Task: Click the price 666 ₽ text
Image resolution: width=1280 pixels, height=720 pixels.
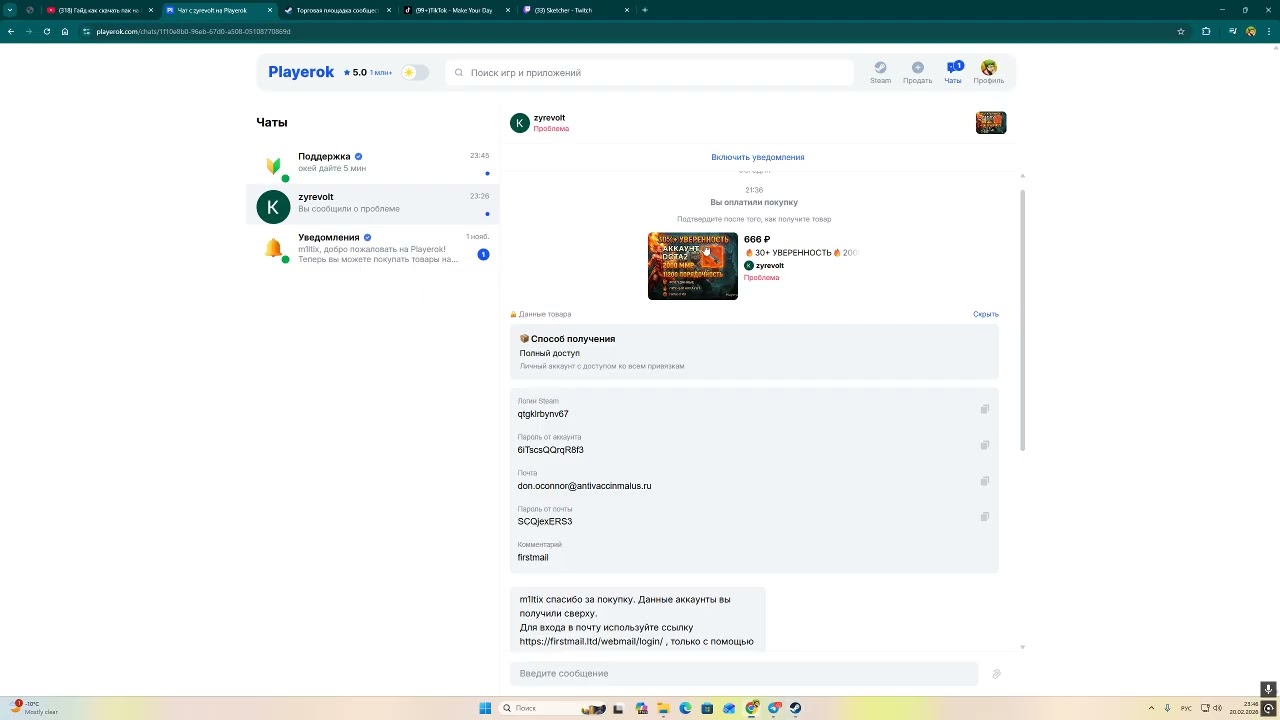Action: click(757, 240)
